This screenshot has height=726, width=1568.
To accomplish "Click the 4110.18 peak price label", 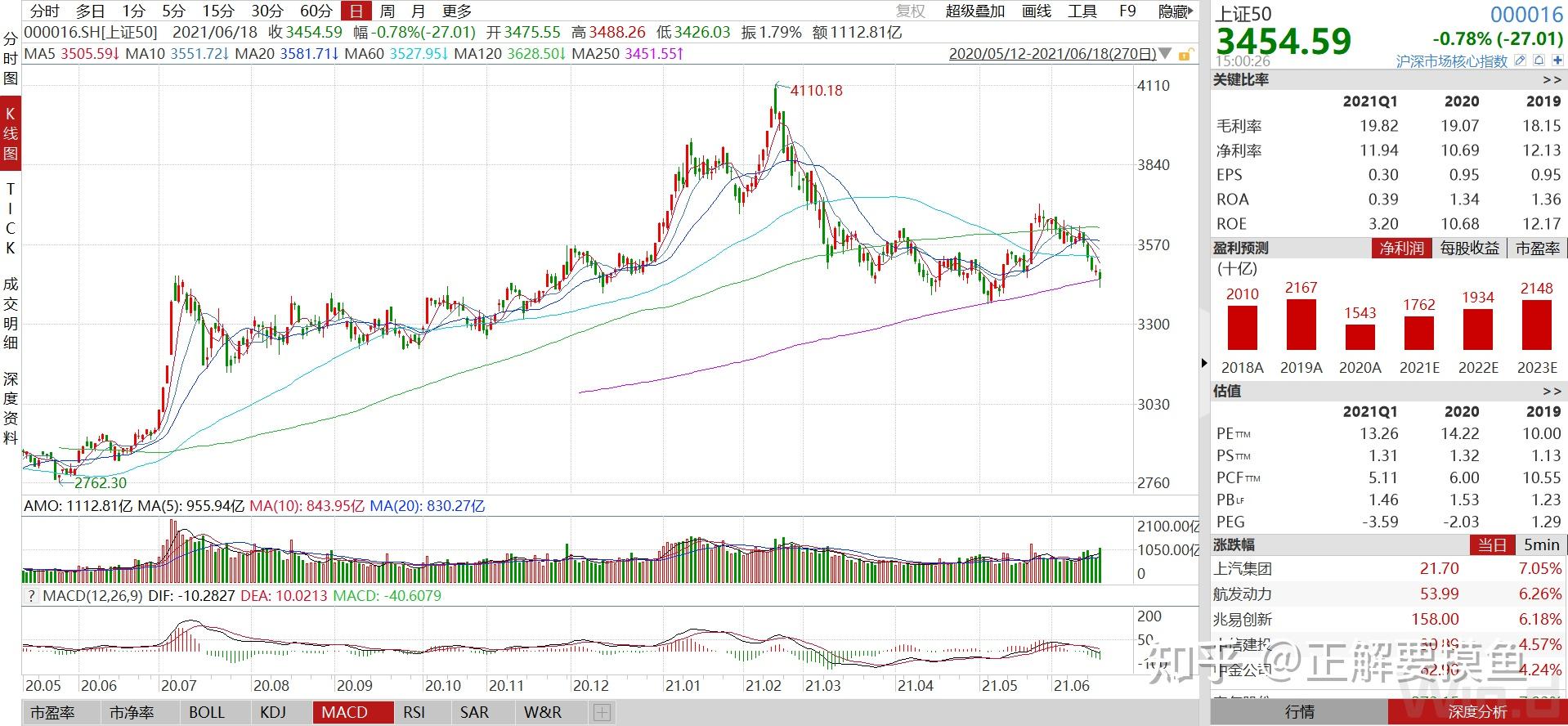I will click(x=816, y=91).
